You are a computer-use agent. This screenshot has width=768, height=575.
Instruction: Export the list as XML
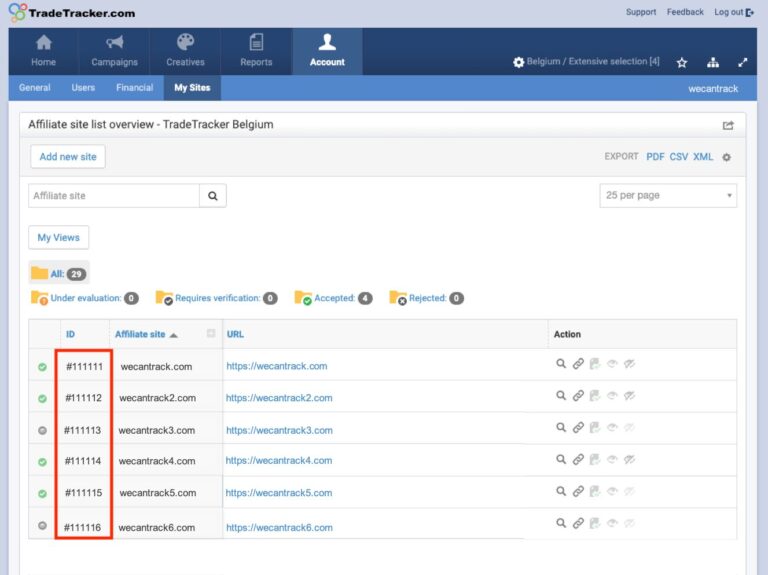point(703,157)
